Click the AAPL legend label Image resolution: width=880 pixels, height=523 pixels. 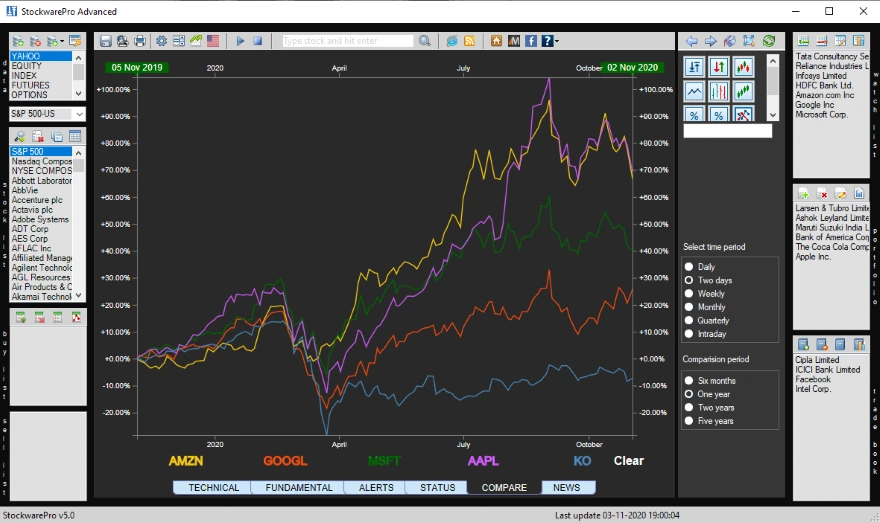coord(484,461)
